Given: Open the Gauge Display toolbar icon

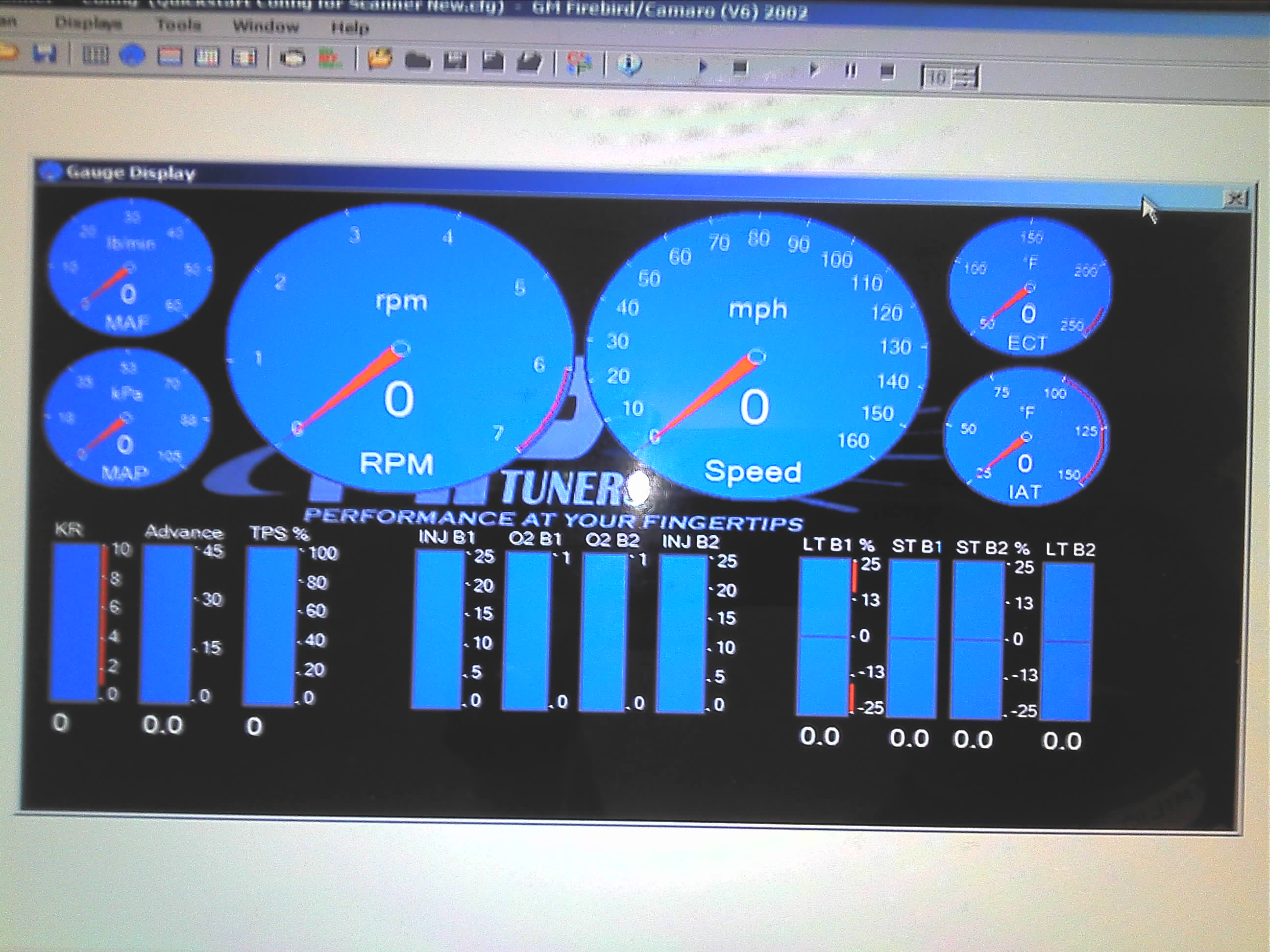Looking at the screenshot, I should tap(133, 56).
